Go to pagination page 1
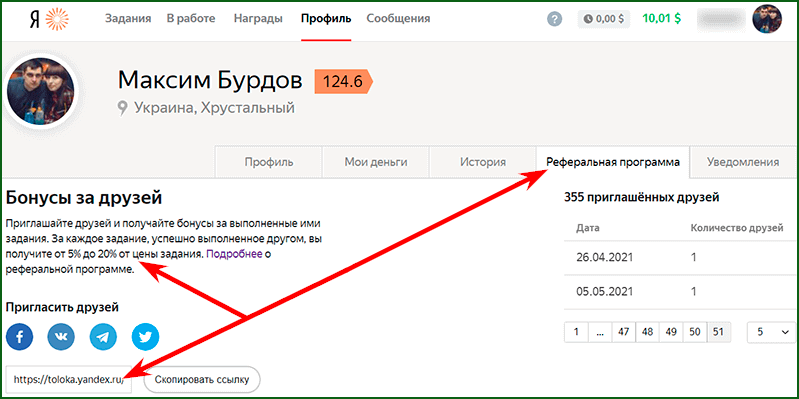The height and width of the screenshot is (399, 799). 576,332
